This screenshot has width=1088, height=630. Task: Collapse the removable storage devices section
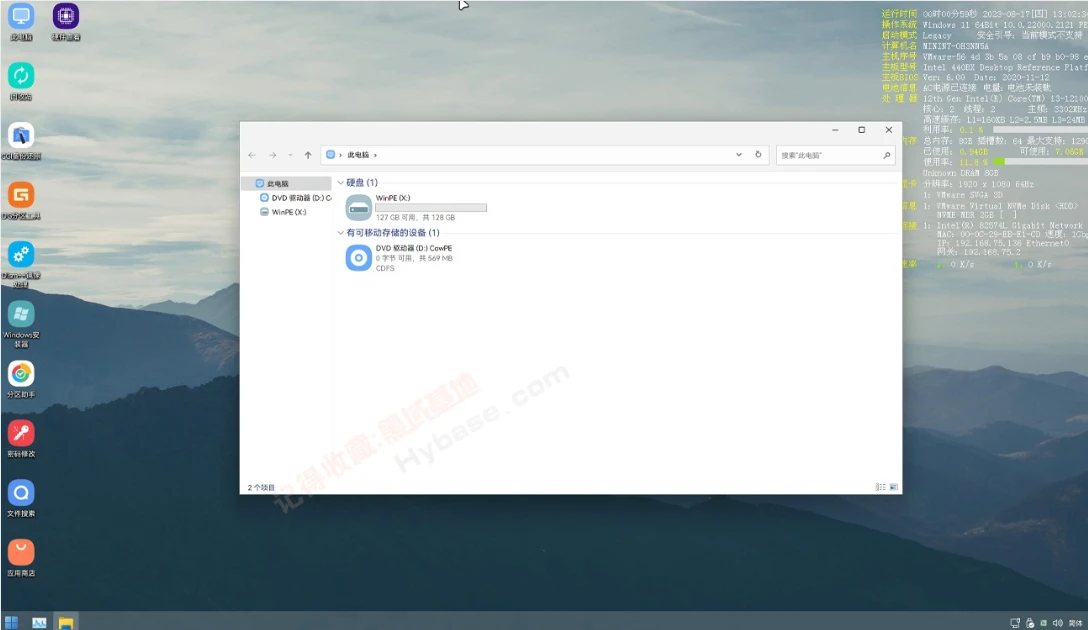pyautogui.click(x=341, y=232)
